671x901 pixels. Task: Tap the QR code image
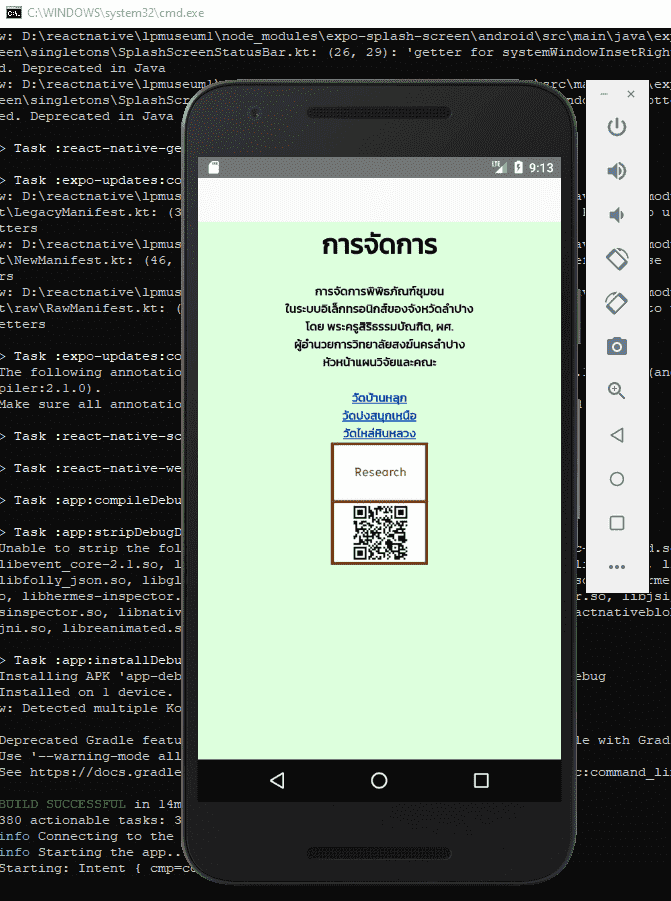[380, 533]
